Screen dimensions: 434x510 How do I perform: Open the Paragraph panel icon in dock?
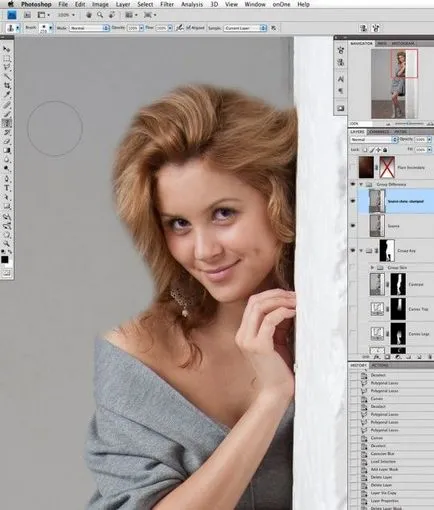coord(341,91)
